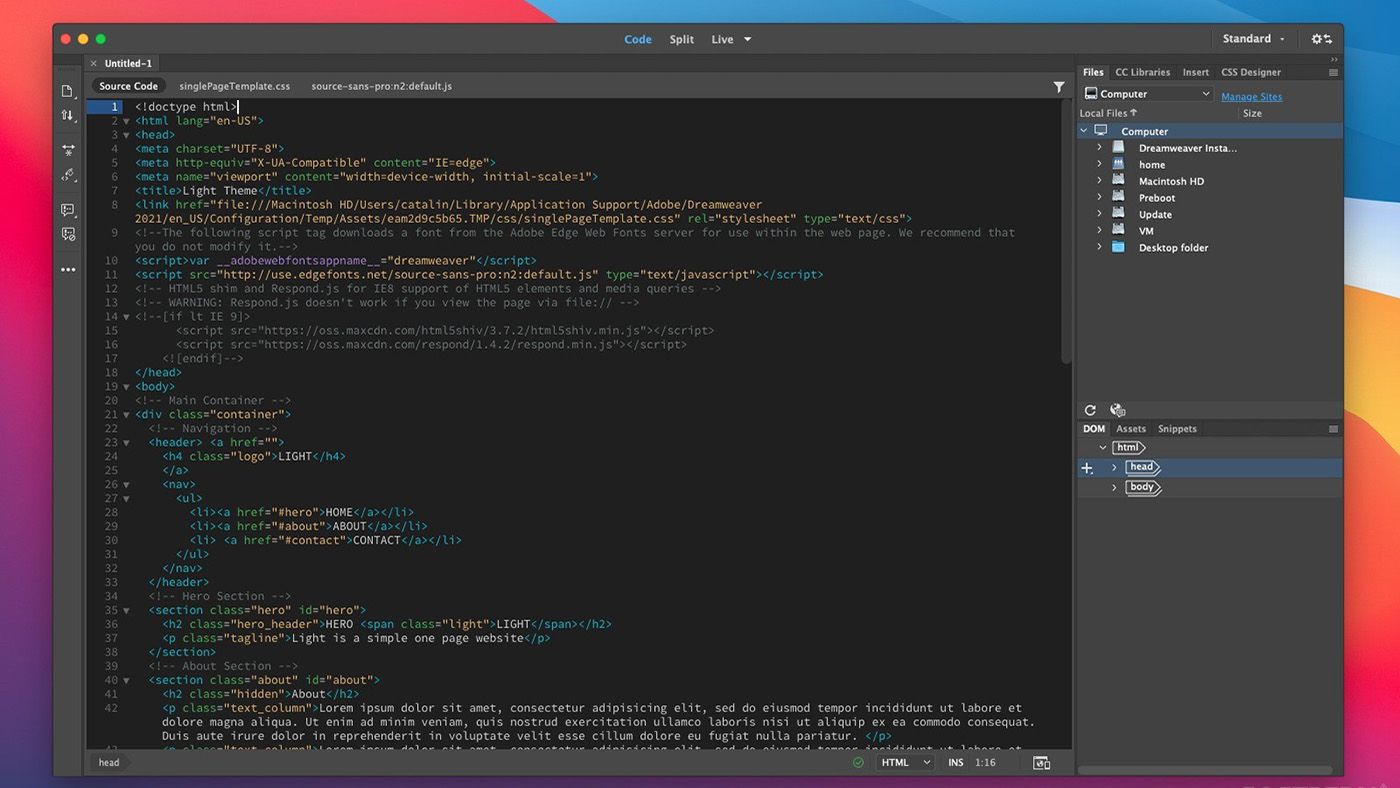This screenshot has height=788, width=1400.
Task: Switch to the CSS Designer tab
Action: pyautogui.click(x=1250, y=72)
